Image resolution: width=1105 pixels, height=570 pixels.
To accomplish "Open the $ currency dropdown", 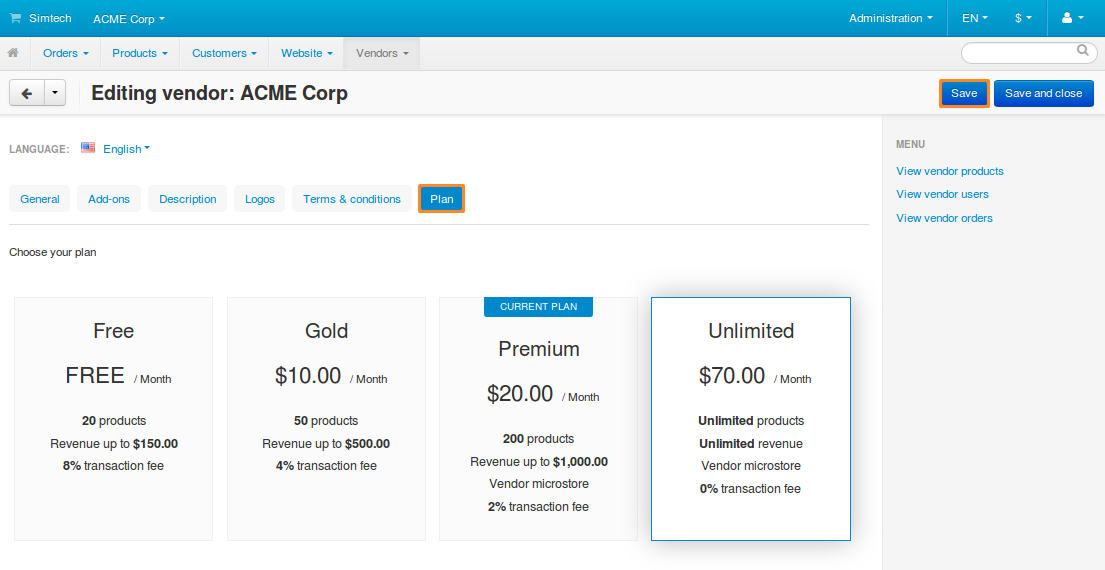I will (1023, 18).
